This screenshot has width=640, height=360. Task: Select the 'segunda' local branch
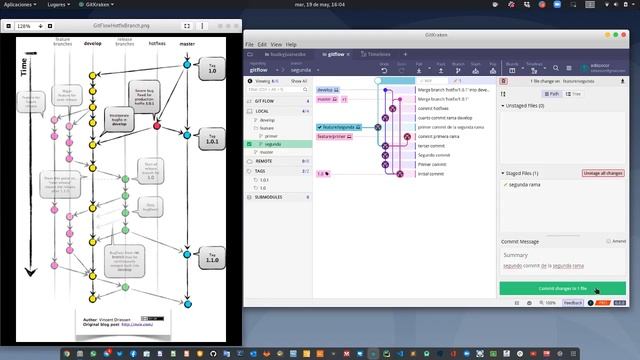click(x=279, y=144)
